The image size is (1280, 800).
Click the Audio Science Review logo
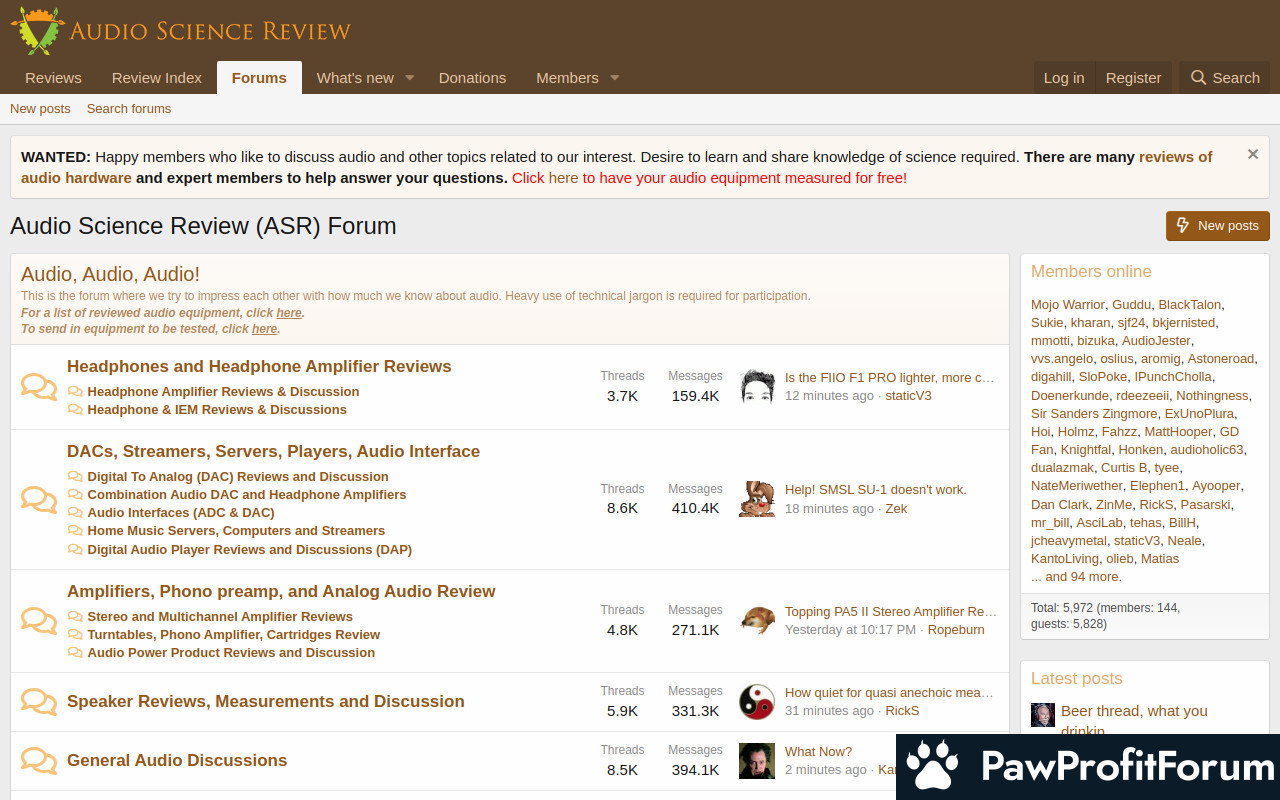point(180,30)
